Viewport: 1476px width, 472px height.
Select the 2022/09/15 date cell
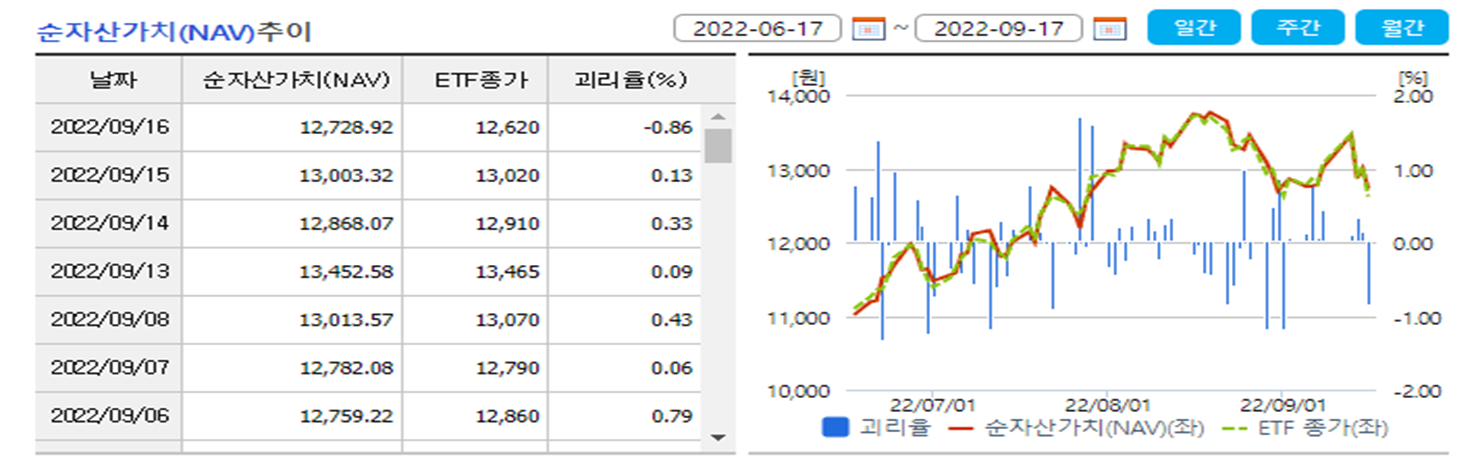click(x=110, y=176)
